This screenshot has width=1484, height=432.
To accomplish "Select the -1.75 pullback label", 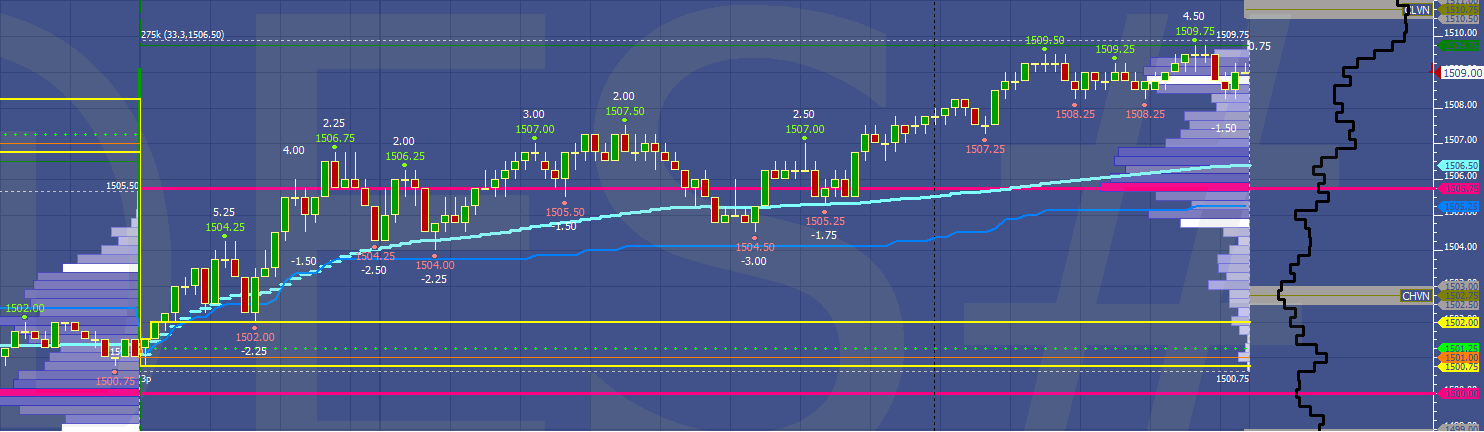I will coord(824,235).
